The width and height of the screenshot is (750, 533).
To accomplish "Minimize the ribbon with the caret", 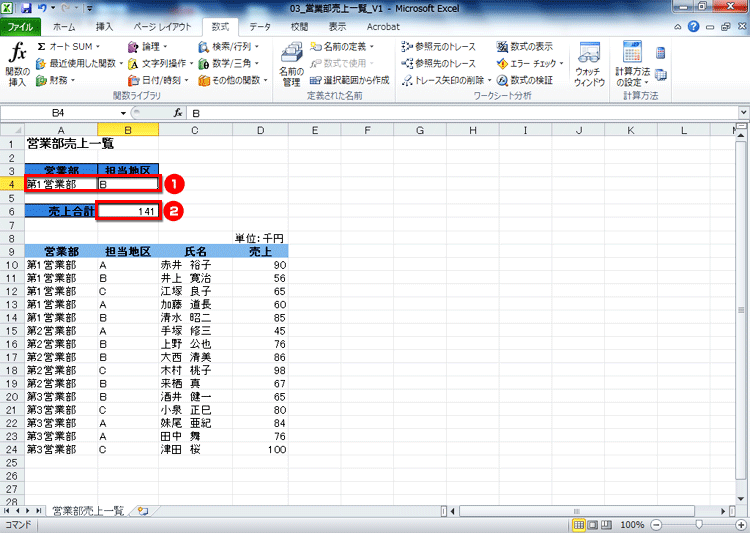I will [x=678, y=27].
